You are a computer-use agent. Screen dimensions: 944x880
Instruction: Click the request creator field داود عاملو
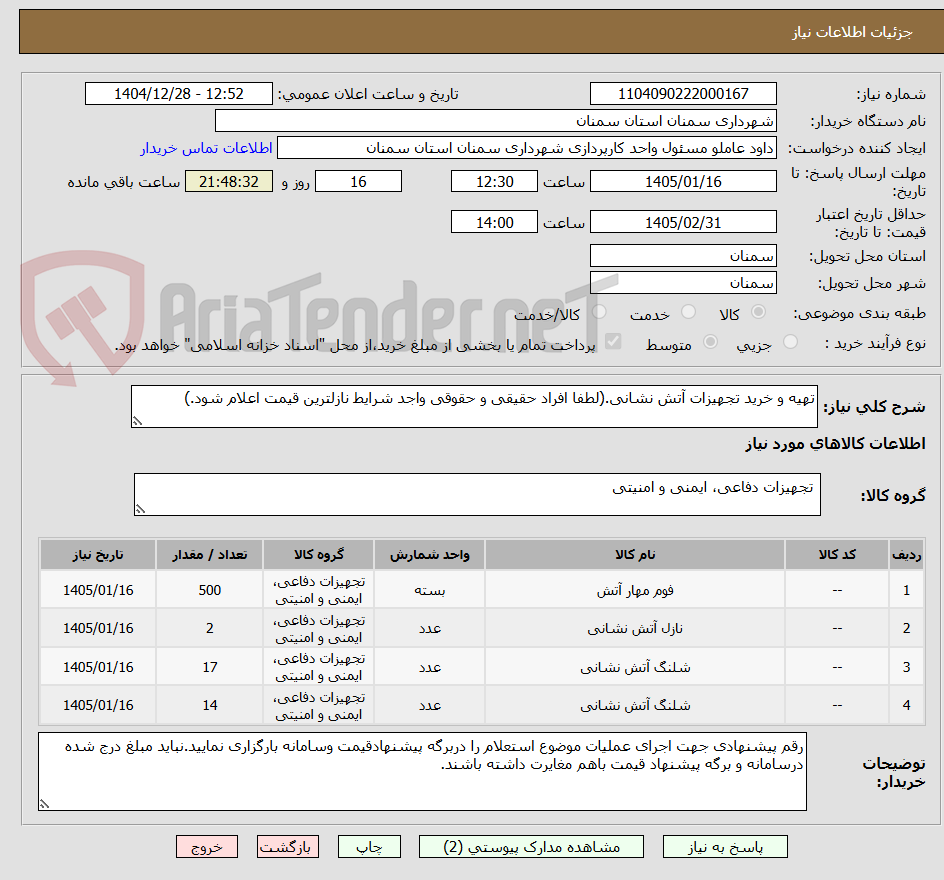click(527, 148)
